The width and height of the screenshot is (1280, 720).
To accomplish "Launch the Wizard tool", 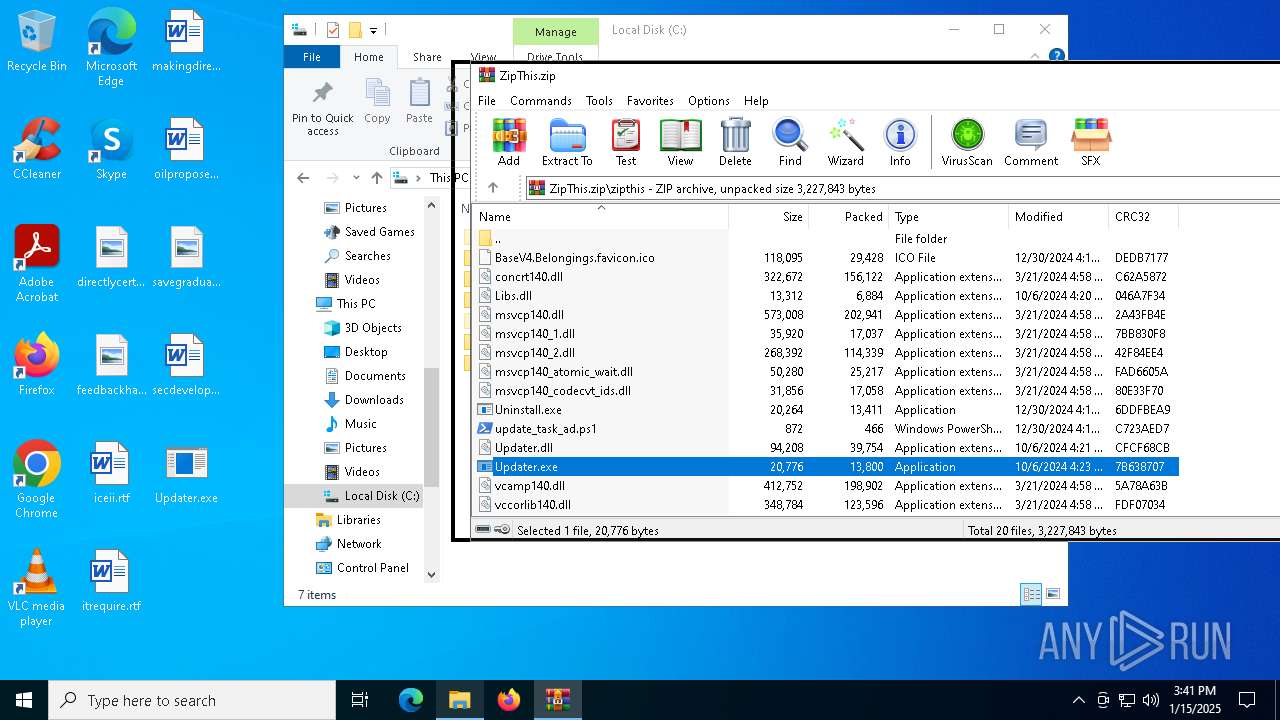I will pos(845,142).
